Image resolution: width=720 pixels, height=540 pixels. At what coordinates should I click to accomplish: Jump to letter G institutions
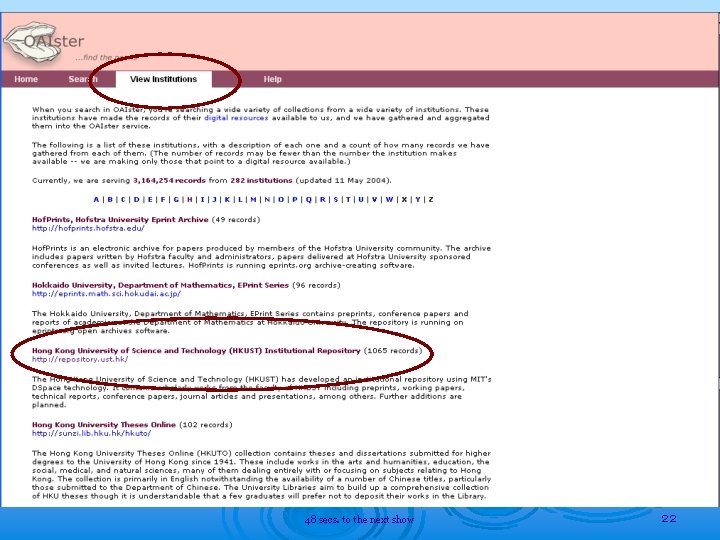tap(176, 200)
